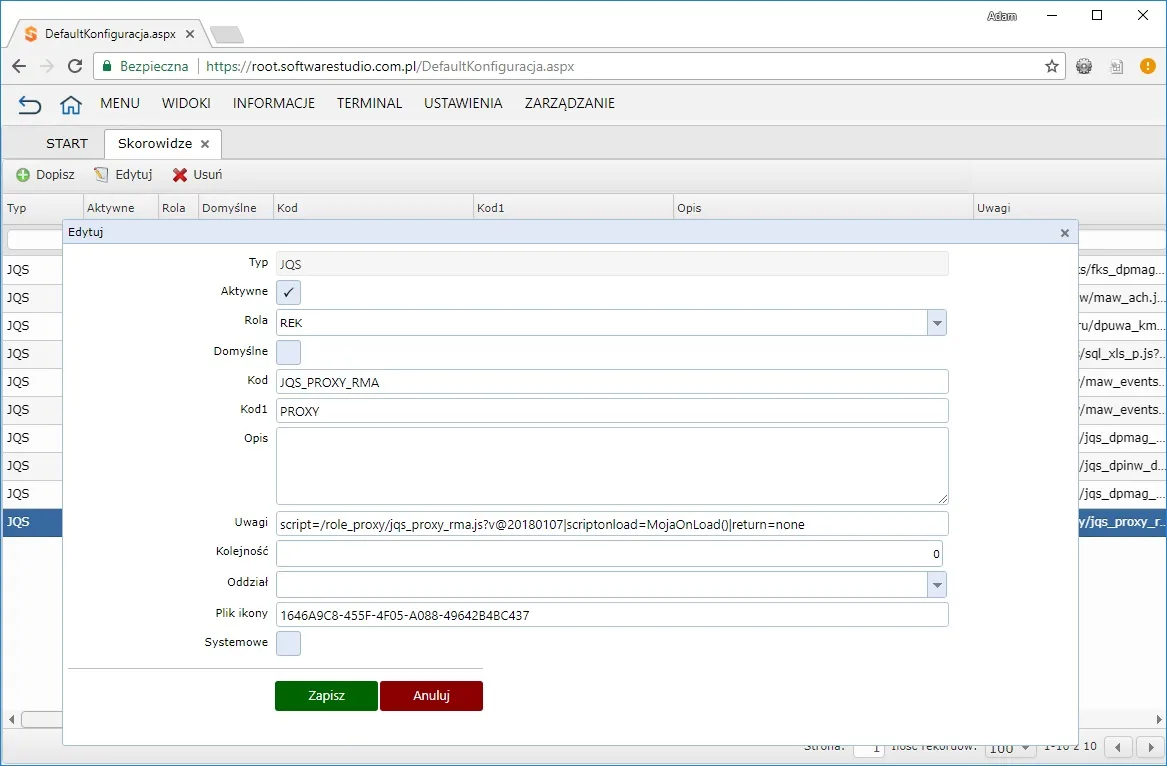Open the WIDOKI menu
The width and height of the screenshot is (1167, 766).
[186, 103]
